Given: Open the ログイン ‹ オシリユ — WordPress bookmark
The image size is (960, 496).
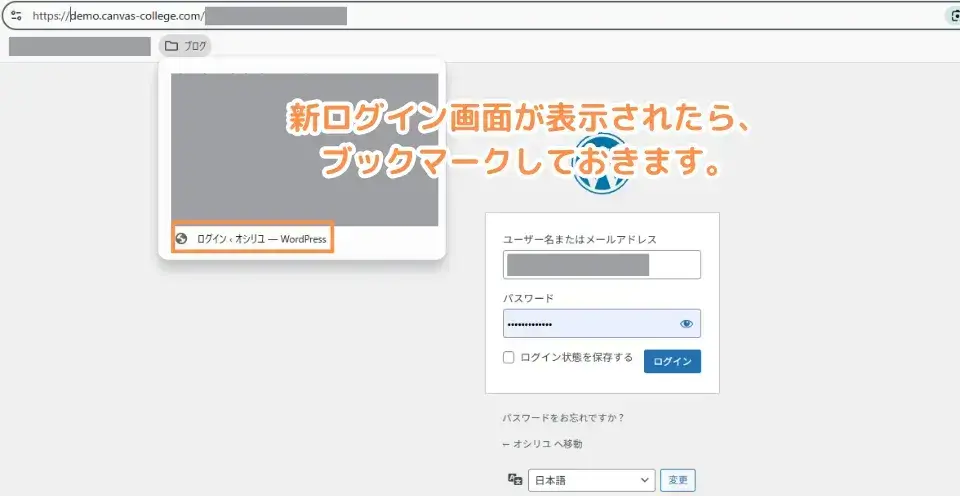Looking at the screenshot, I should [x=252, y=239].
